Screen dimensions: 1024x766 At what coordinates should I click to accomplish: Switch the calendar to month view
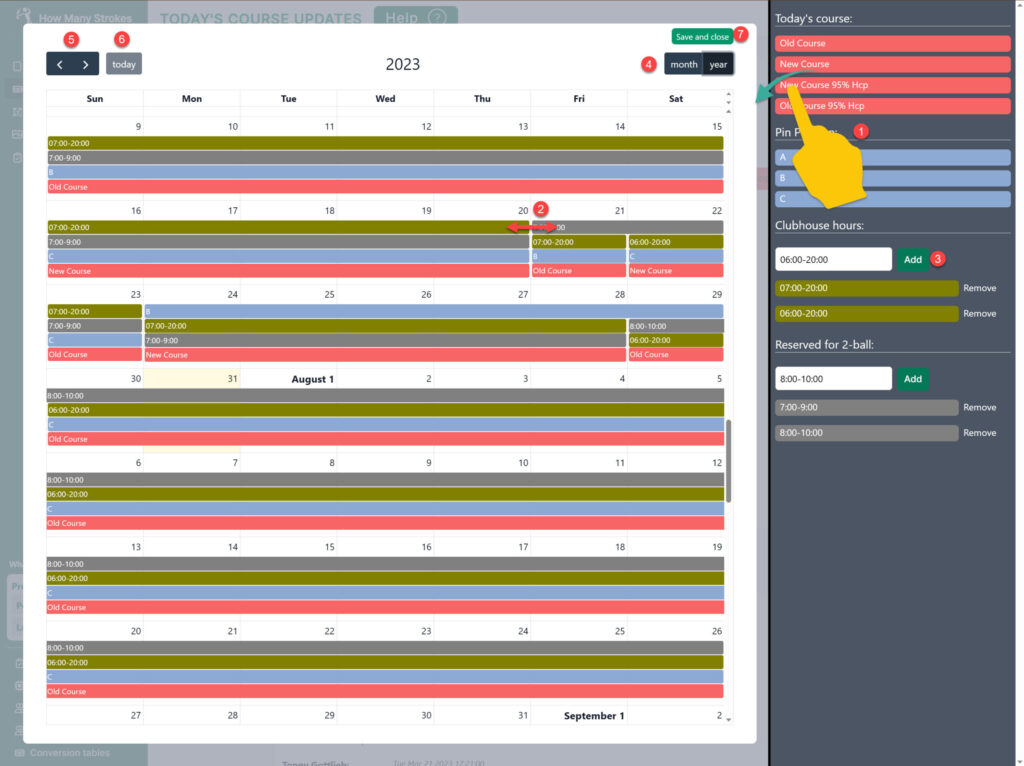(683, 63)
